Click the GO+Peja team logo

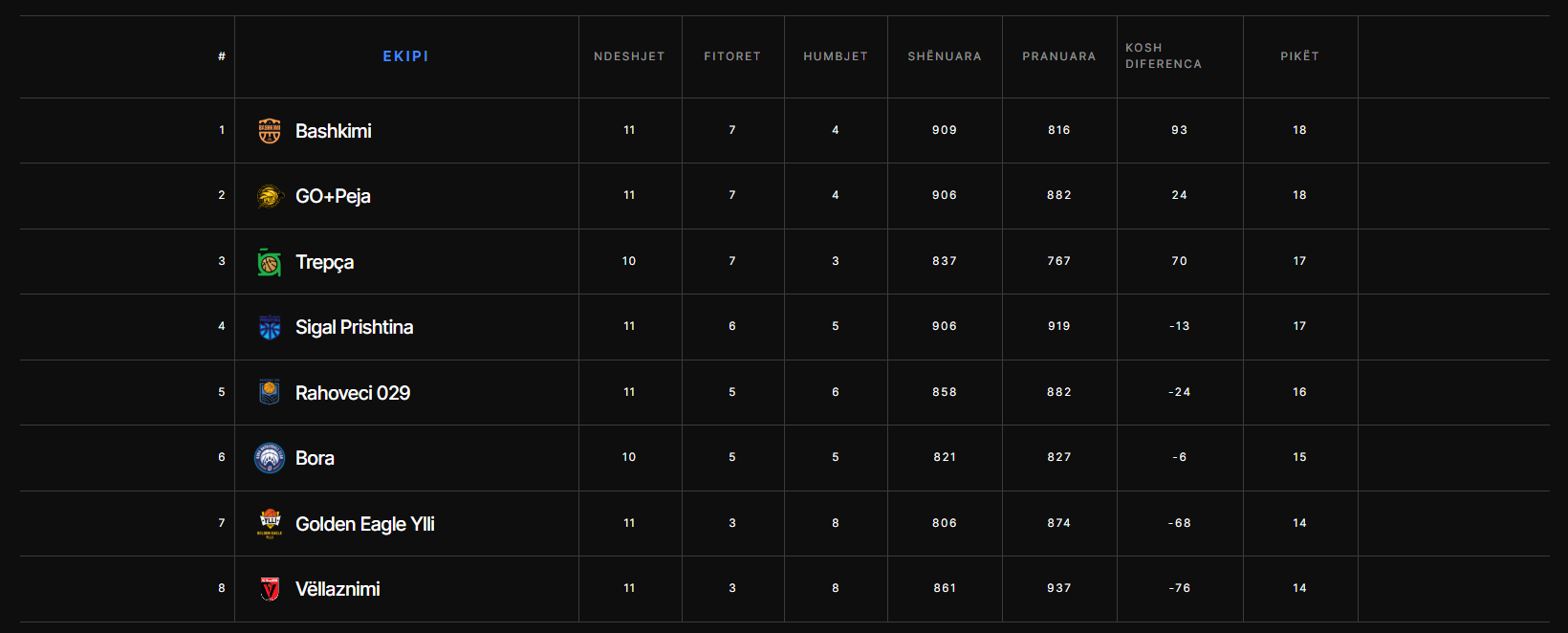pyautogui.click(x=270, y=196)
